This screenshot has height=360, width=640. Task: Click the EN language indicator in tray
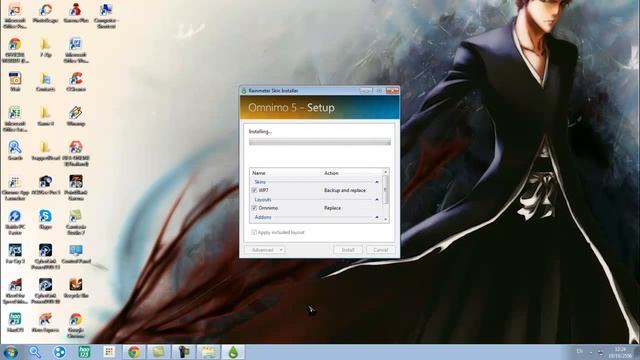point(580,351)
